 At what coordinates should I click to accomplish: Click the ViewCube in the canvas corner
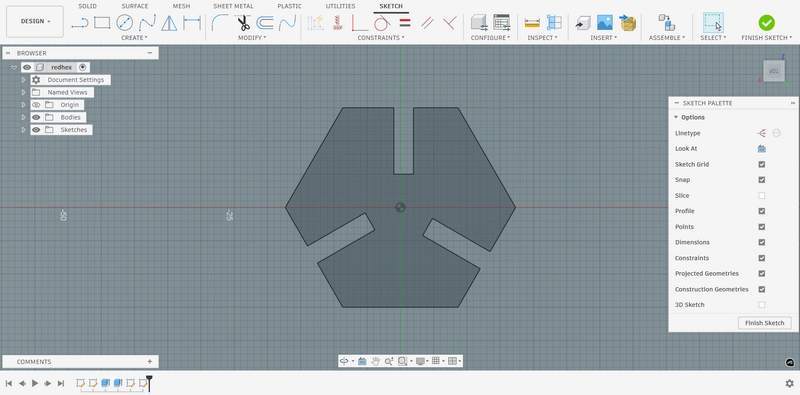(774, 71)
